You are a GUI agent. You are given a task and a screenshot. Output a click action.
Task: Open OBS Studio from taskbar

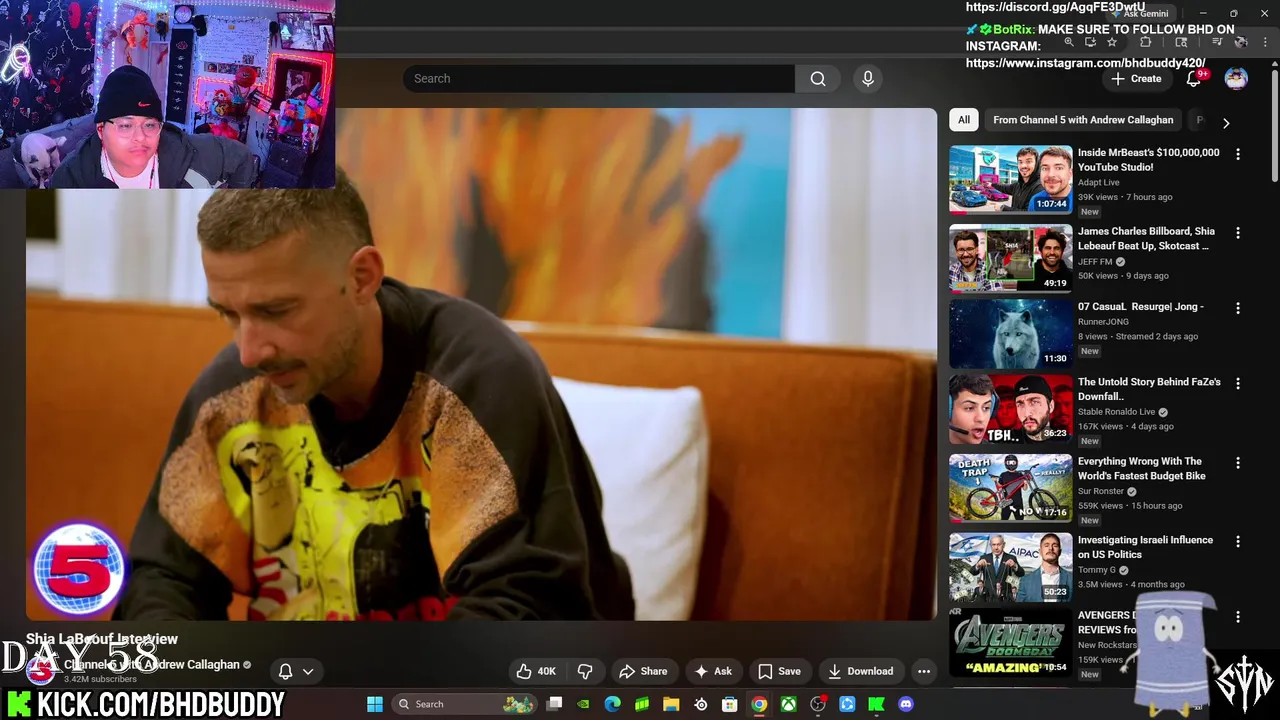tap(818, 704)
